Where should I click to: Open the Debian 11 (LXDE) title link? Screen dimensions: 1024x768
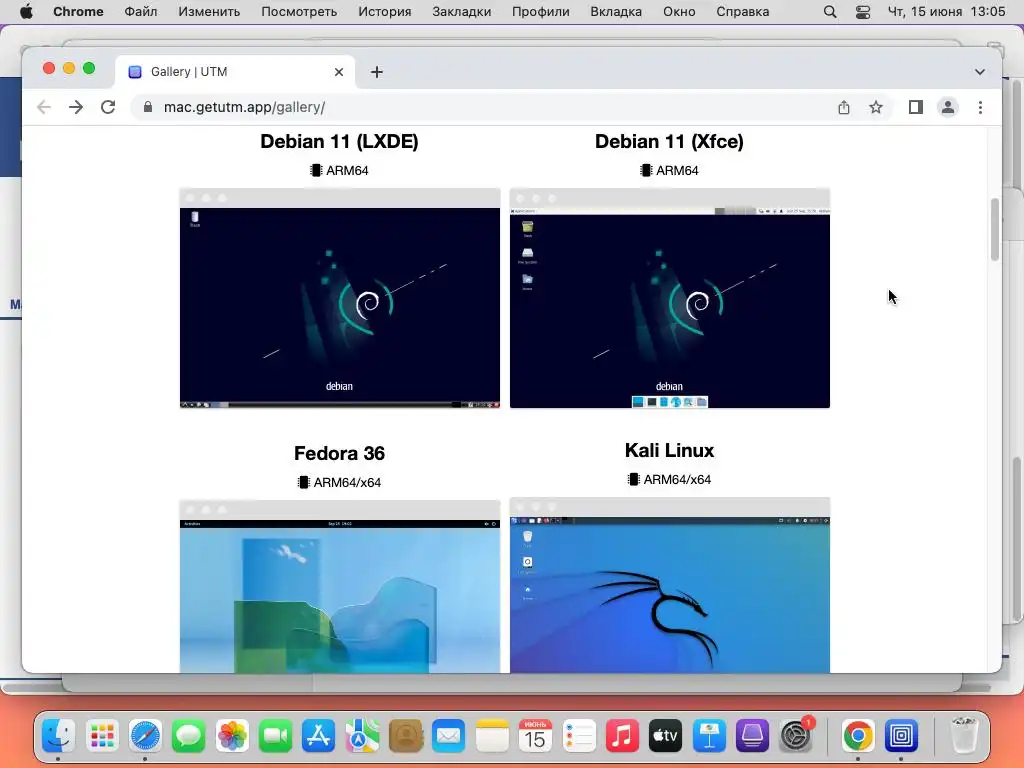(340, 141)
